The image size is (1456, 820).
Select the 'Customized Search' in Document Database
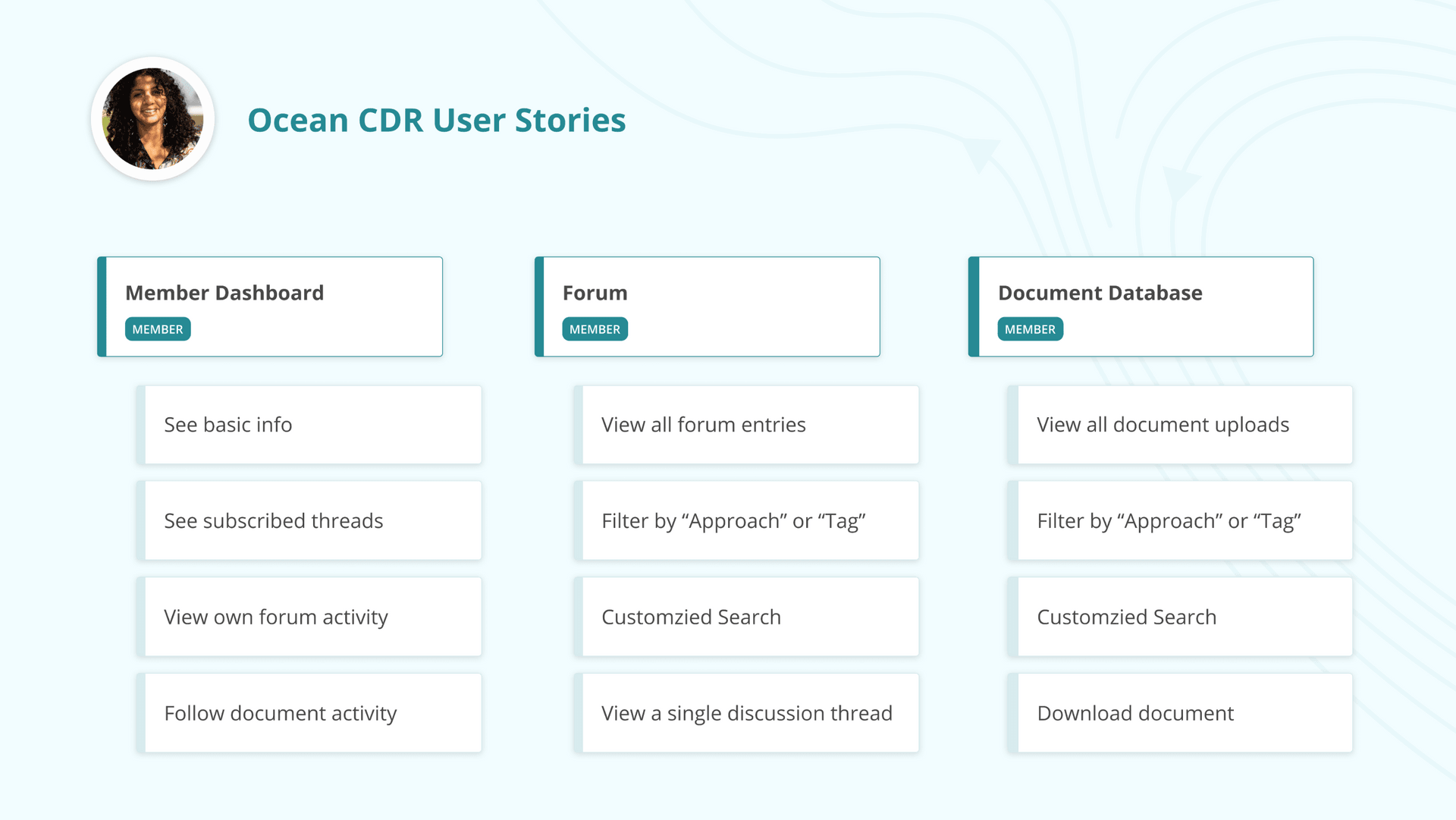1175,615
